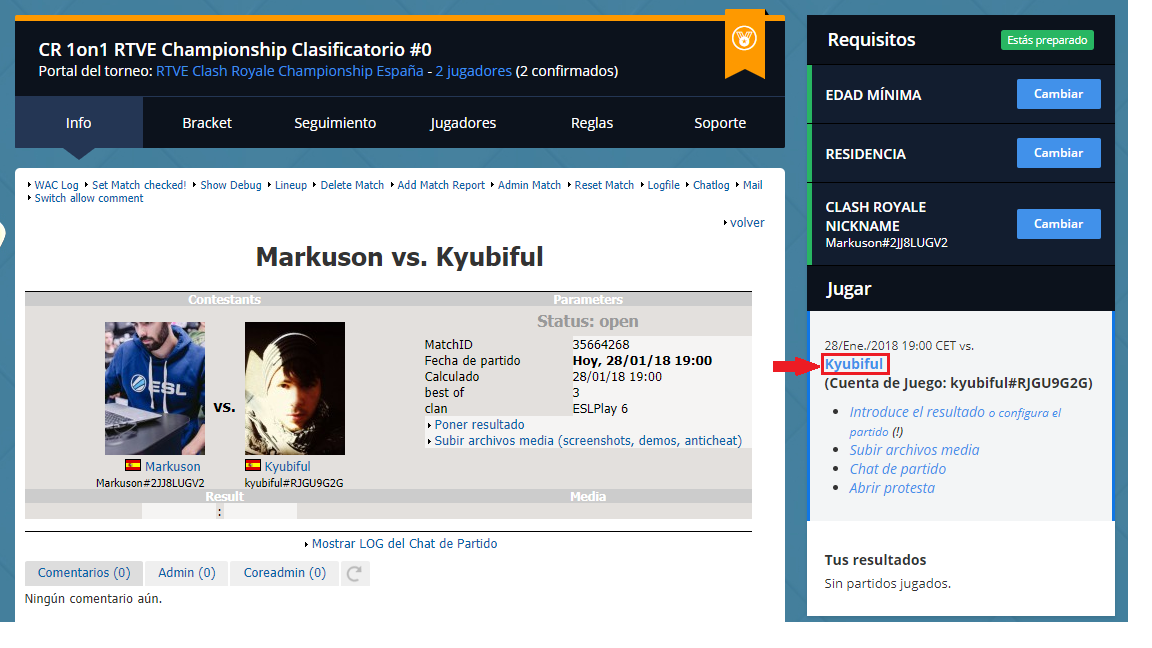Open RTVE Clash Royale Championship España link
1152x648 pixels.
point(289,71)
